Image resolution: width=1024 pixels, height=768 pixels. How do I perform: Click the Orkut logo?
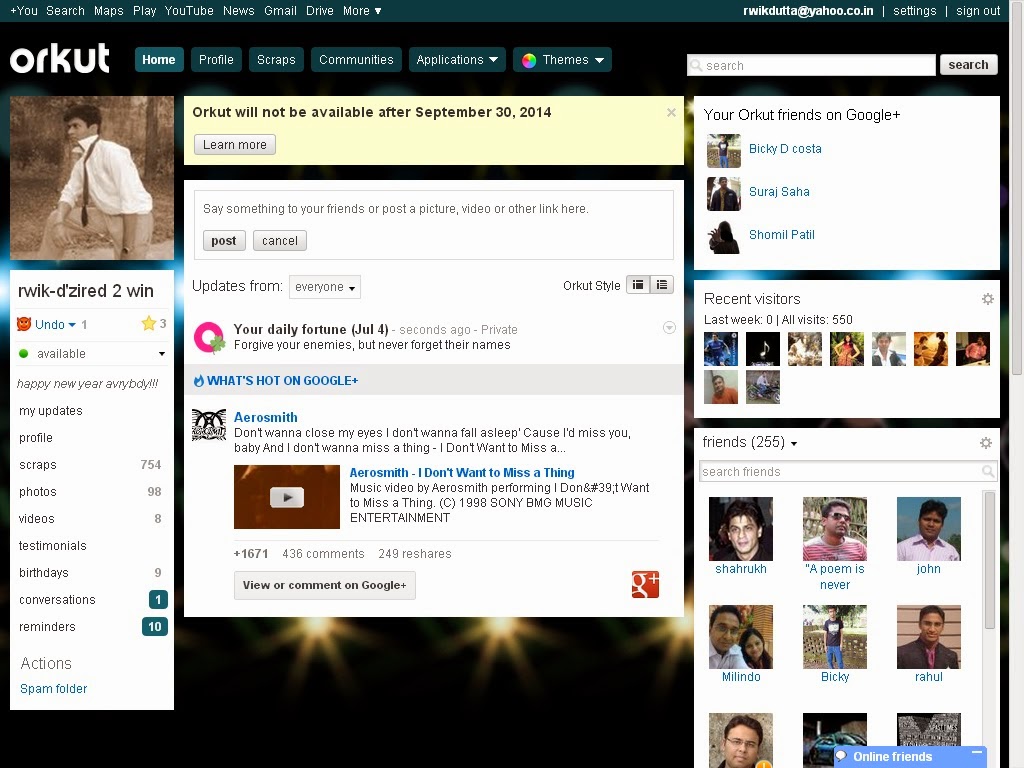59,58
